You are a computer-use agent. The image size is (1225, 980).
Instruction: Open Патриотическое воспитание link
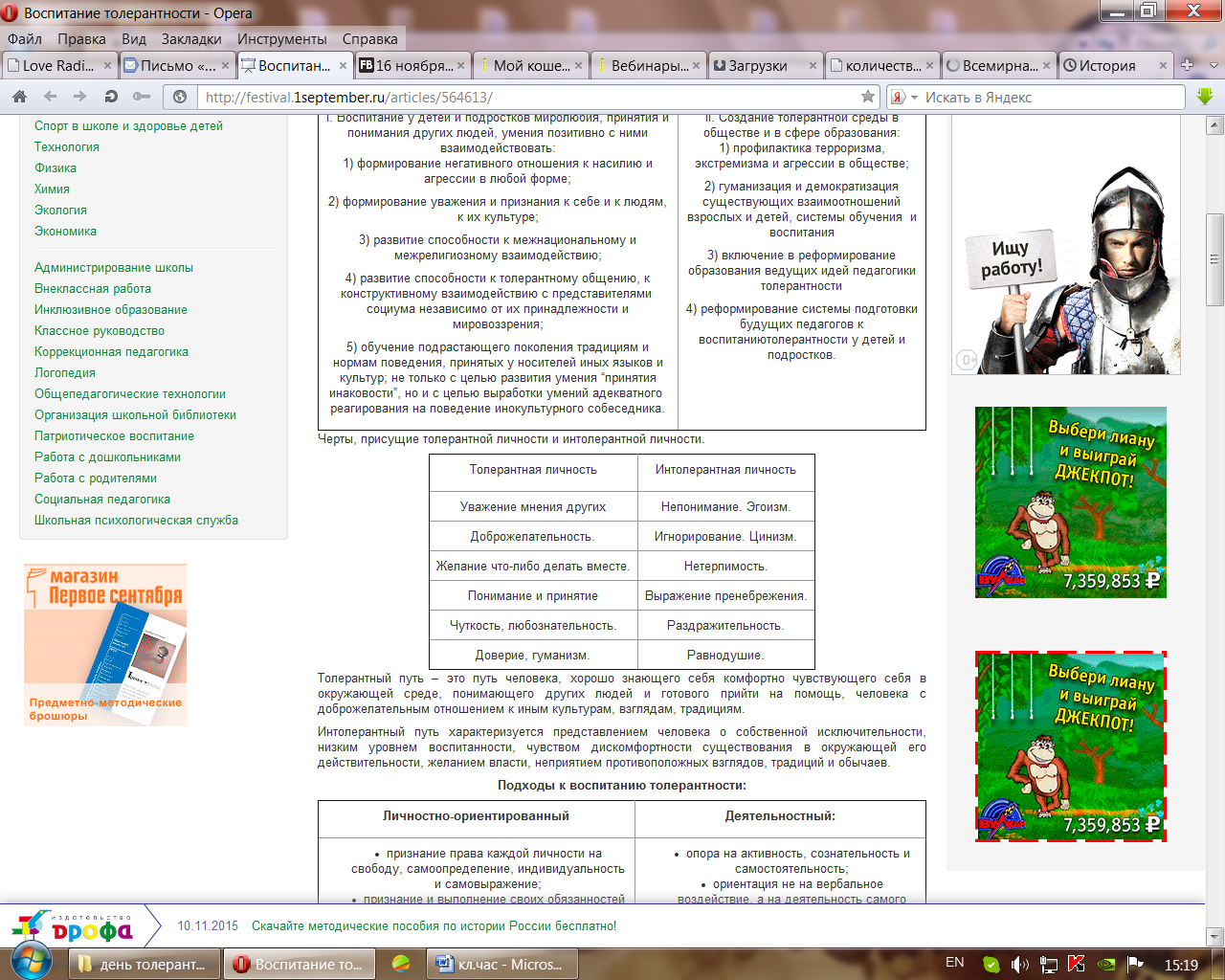[x=114, y=435]
